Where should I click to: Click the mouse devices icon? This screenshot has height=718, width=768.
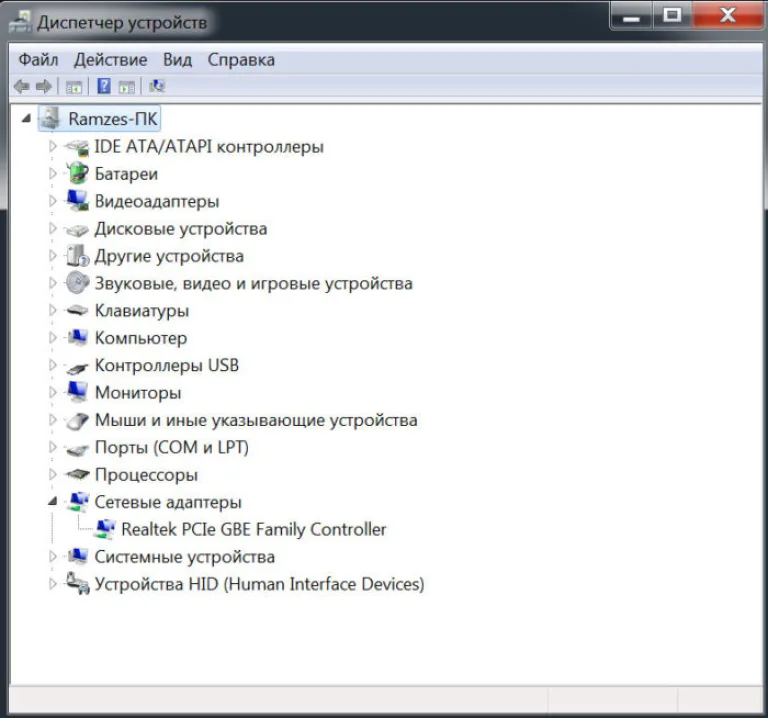[77, 420]
